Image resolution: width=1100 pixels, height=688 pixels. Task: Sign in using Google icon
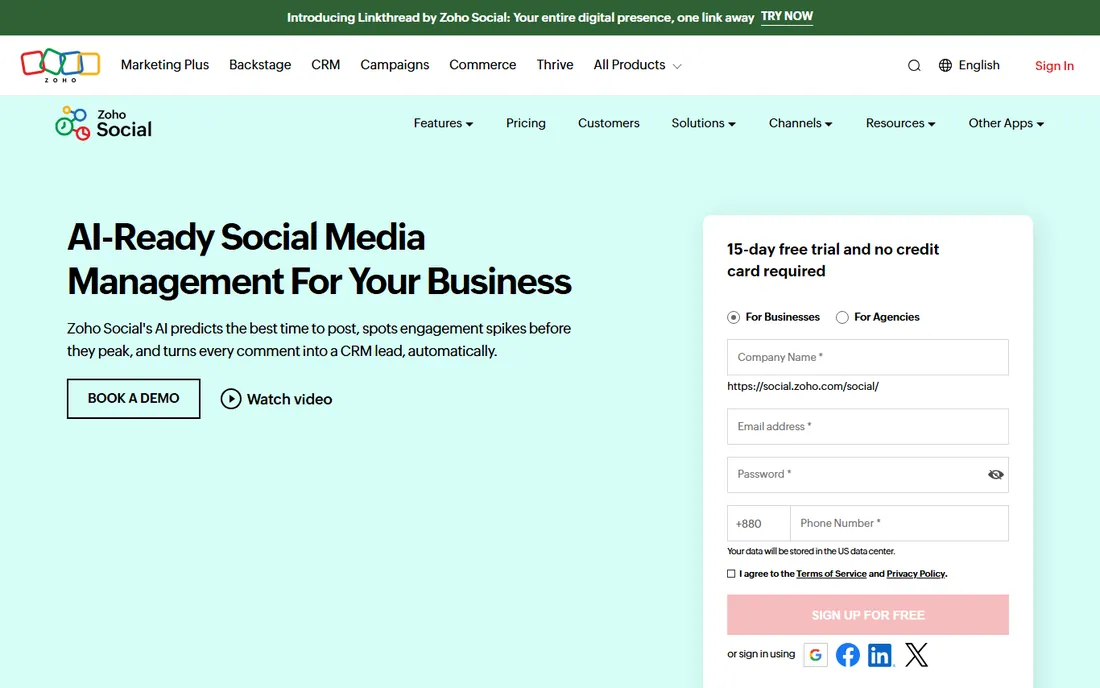815,655
